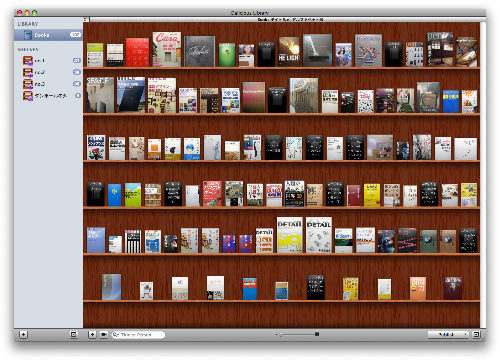Open the sidebar action button at bottom

coord(74,334)
